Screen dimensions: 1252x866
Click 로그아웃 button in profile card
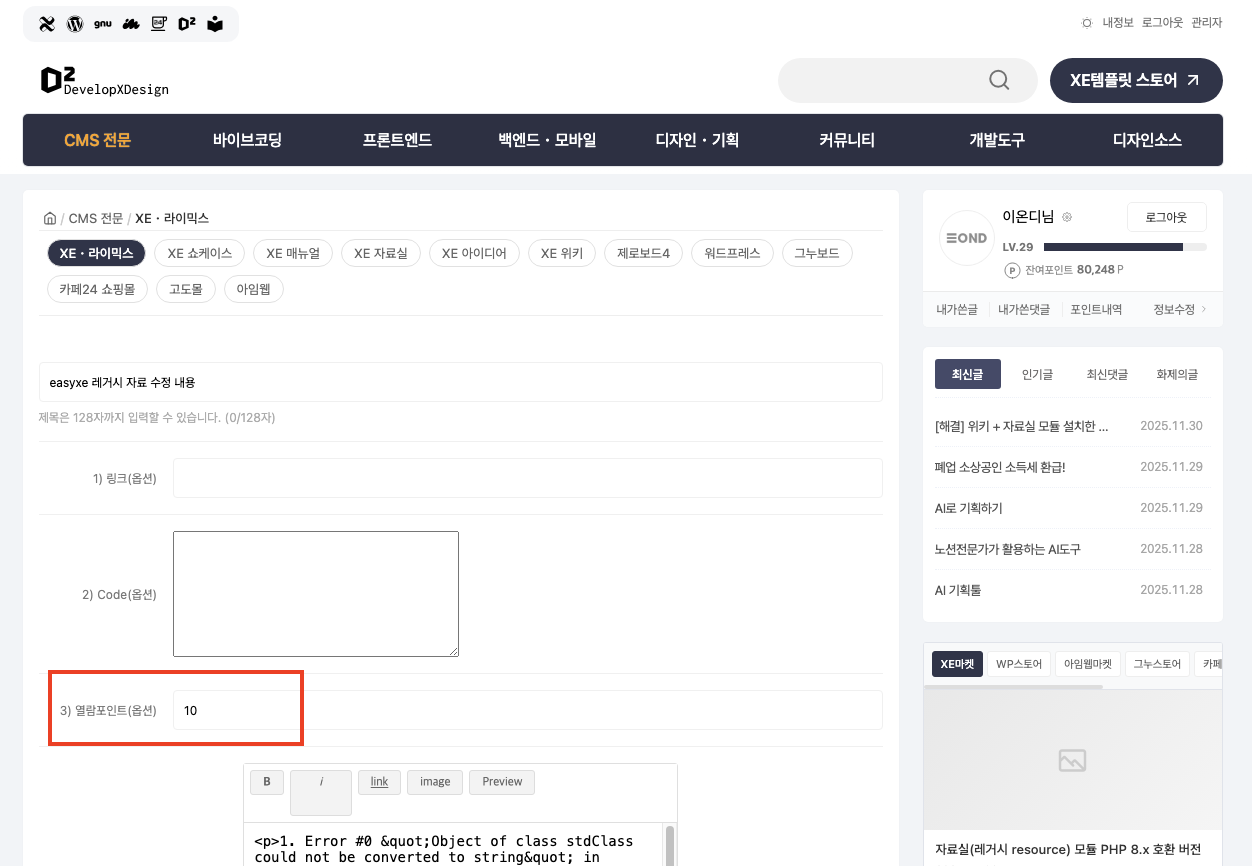pyautogui.click(x=1166, y=217)
